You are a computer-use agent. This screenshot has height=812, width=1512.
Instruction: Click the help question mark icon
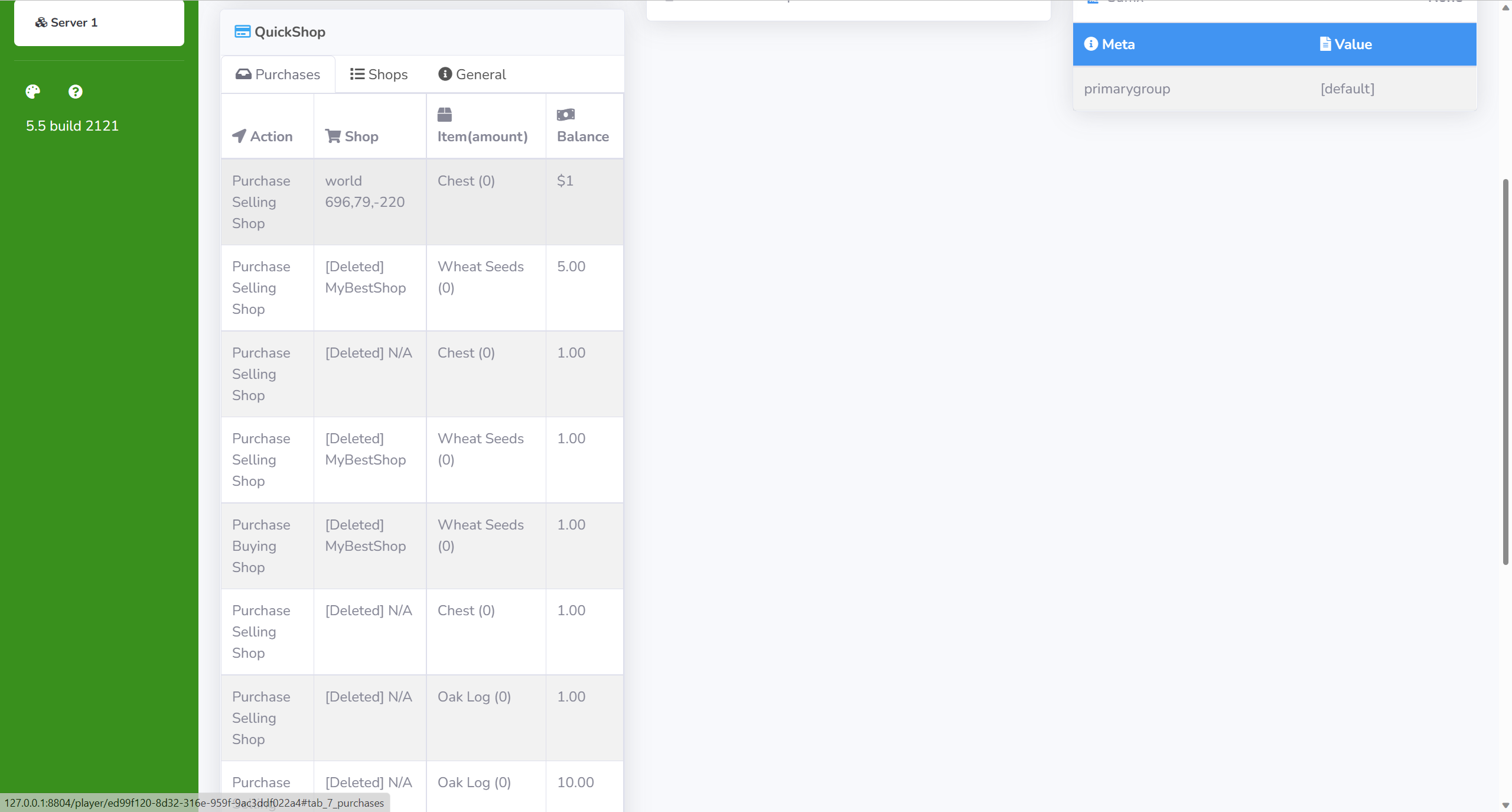click(75, 92)
